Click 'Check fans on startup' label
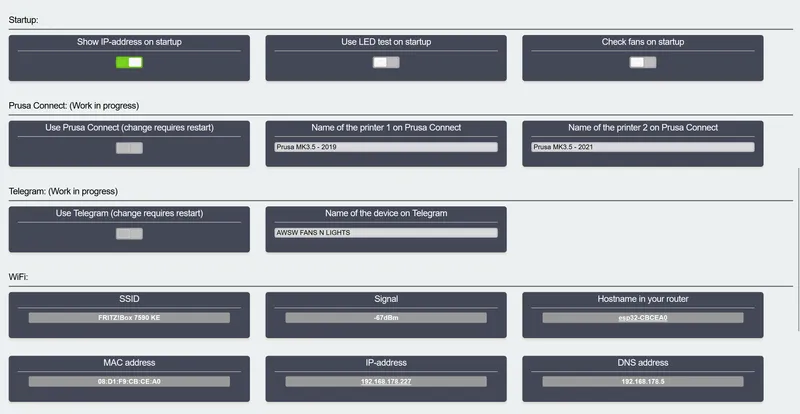The width and height of the screenshot is (800, 414). click(642, 42)
